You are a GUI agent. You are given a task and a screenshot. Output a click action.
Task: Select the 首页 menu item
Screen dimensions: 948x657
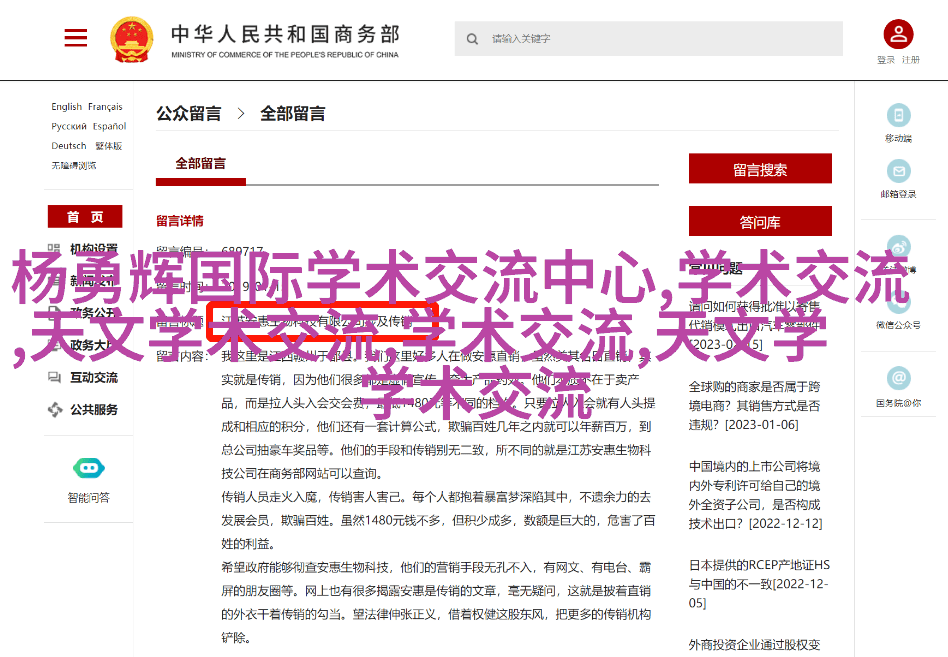[x=85, y=217]
